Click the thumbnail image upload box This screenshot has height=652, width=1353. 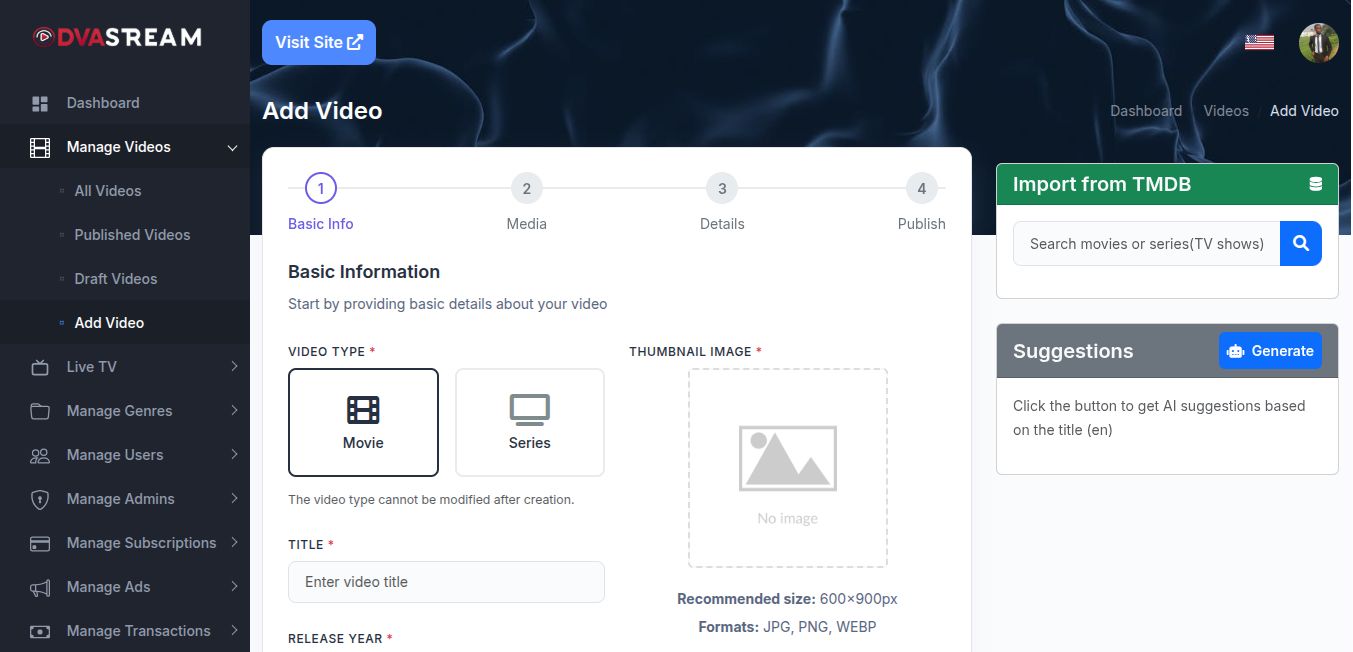788,468
